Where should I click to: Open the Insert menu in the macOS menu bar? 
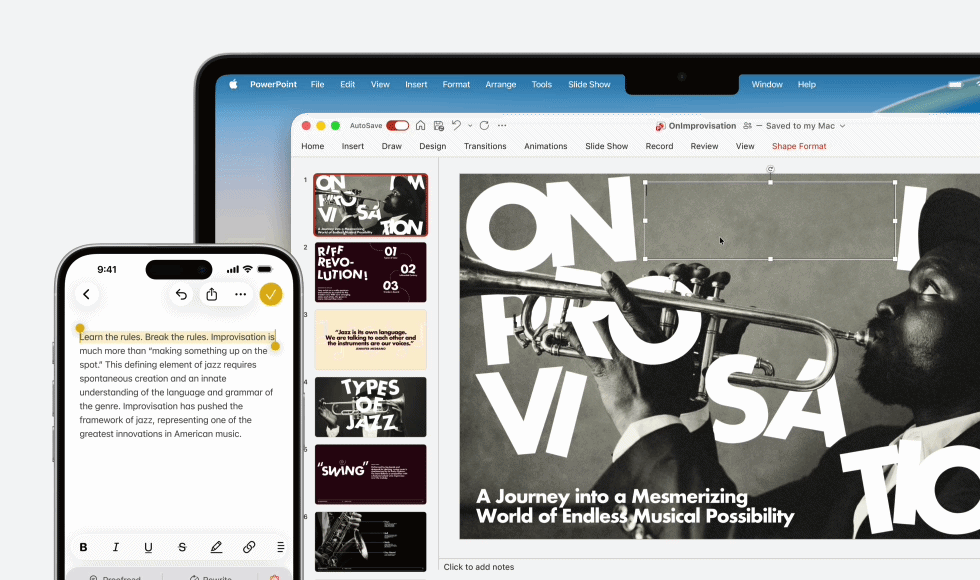pos(416,84)
